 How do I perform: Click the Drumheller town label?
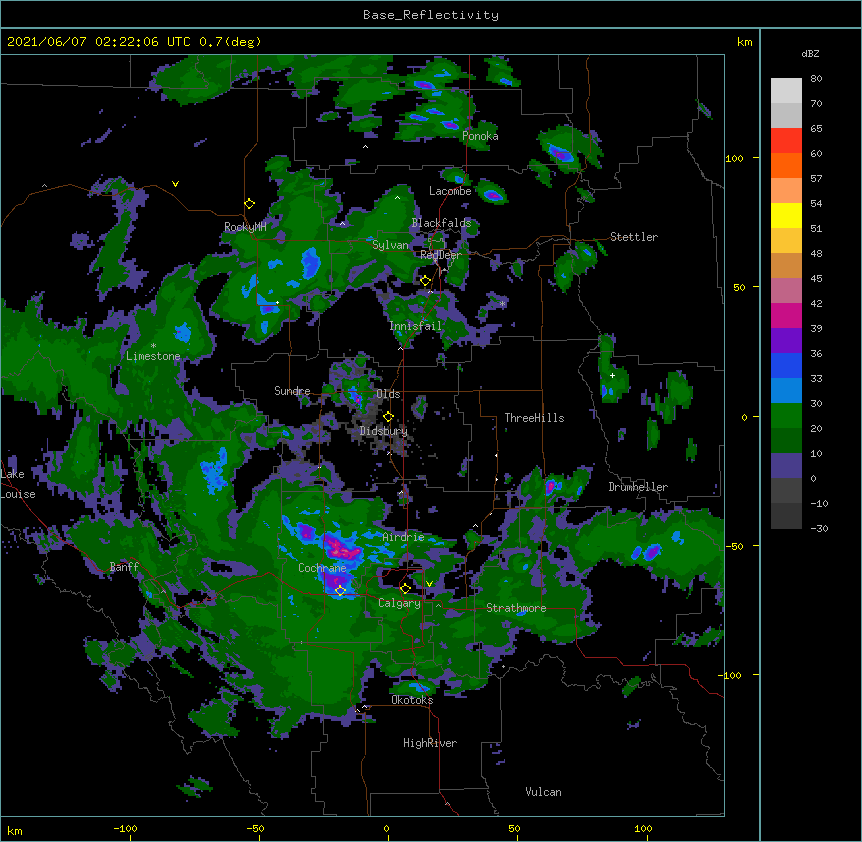(638, 487)
